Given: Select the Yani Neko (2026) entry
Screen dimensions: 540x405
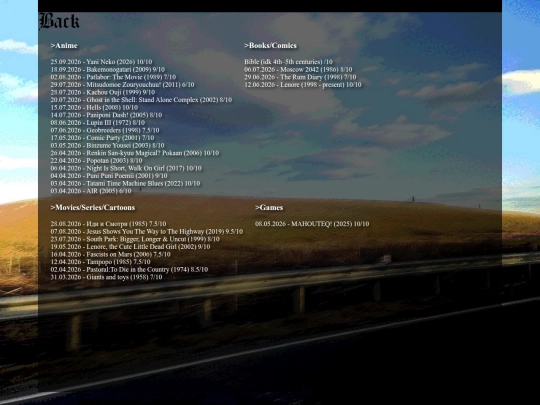Looking at the screenshot, I should (x=101, y=62).
